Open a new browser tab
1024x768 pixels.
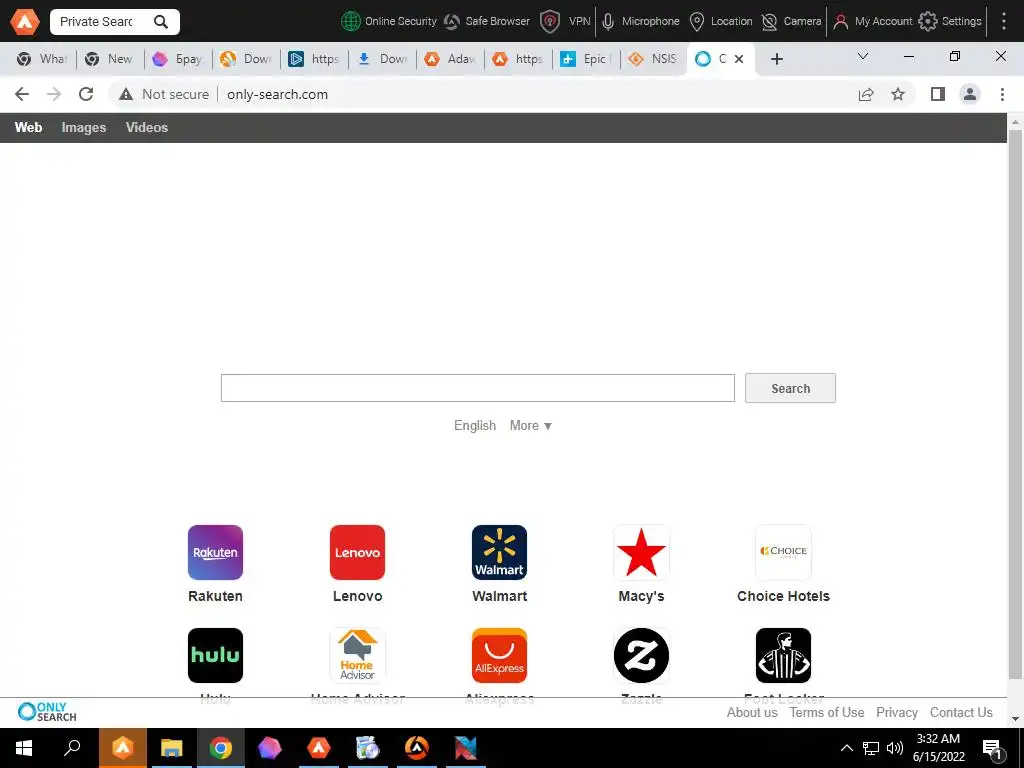pyautogui.click(x=776, y=59)
